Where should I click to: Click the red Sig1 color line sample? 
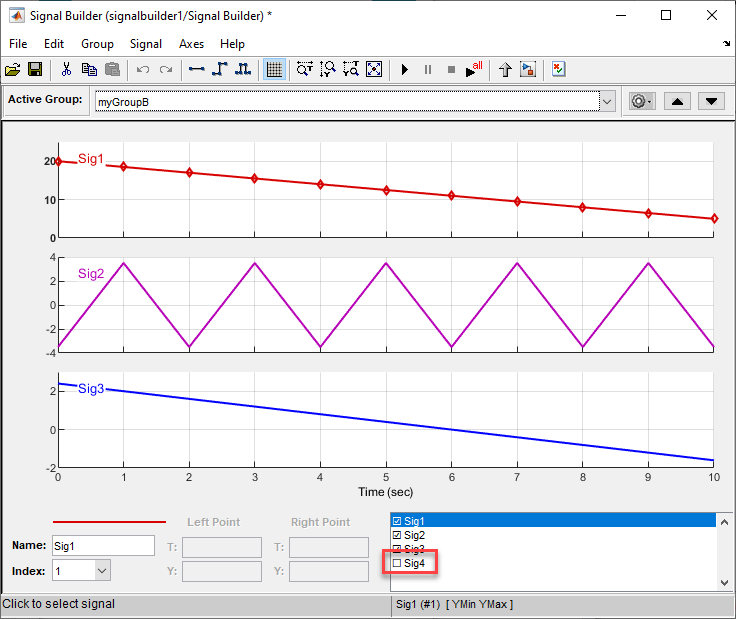109,521
